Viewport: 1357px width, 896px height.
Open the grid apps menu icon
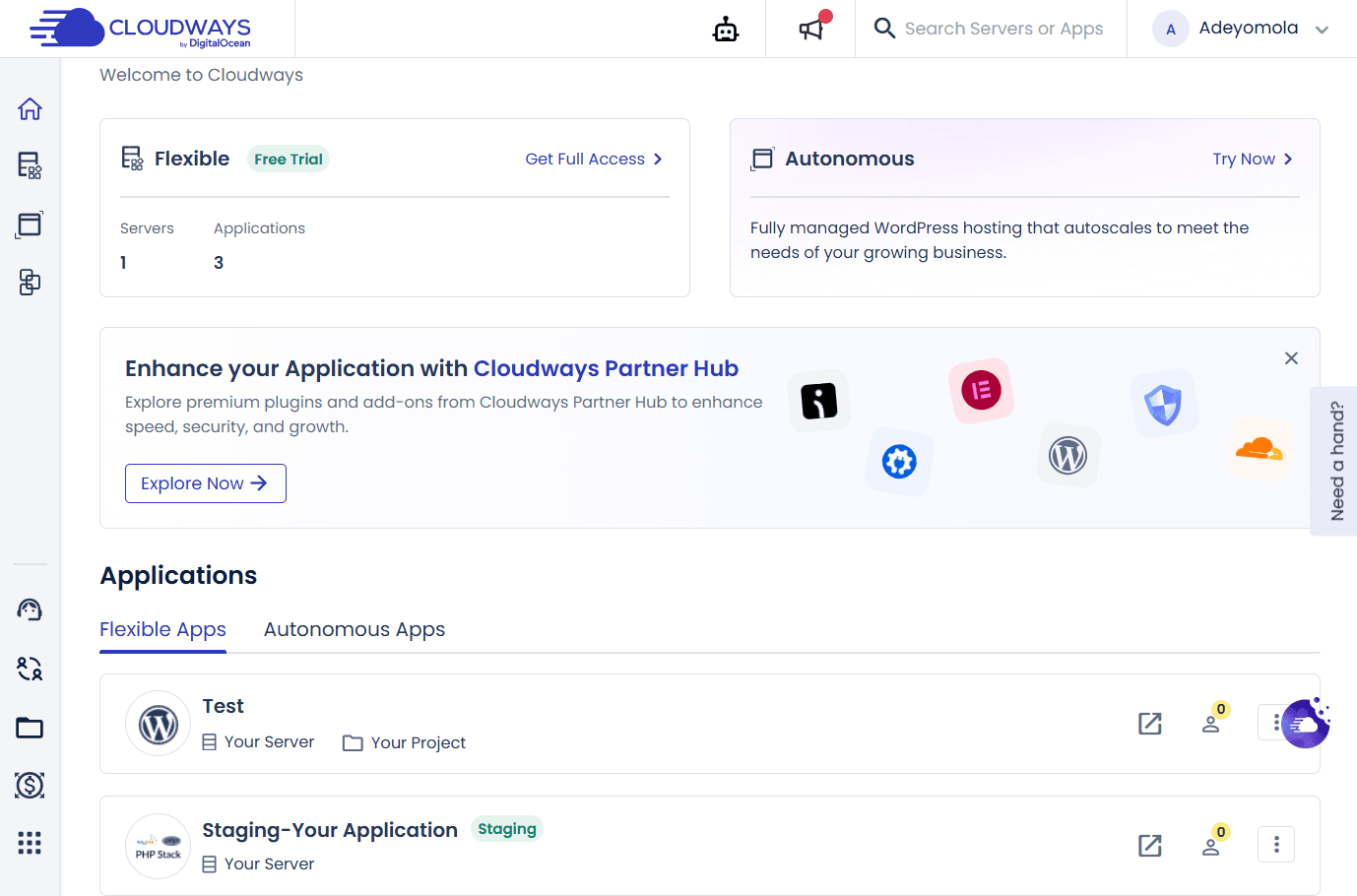coord(30,843)
